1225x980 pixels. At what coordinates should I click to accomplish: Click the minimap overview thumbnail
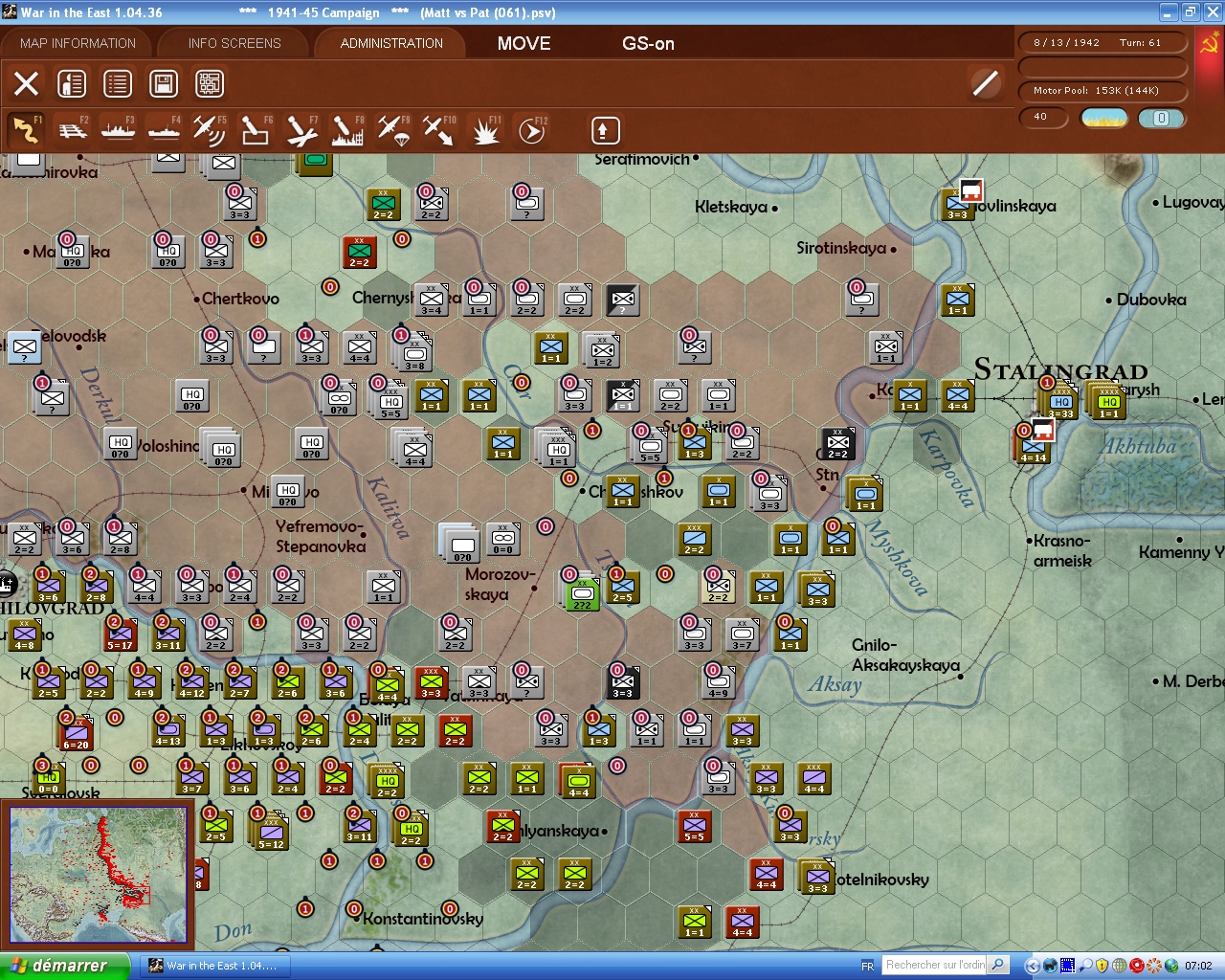tap(99, 876)
